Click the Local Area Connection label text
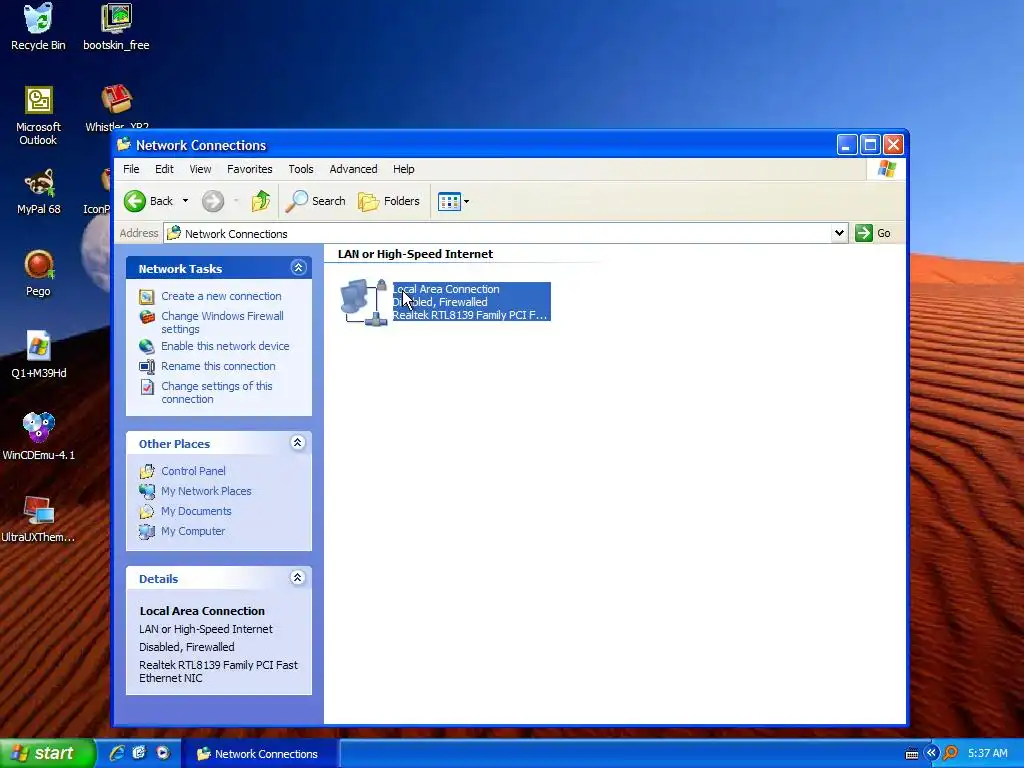The height and width of the screenshot is (768, 1024). pyautogui.click(x=446, y=289)
